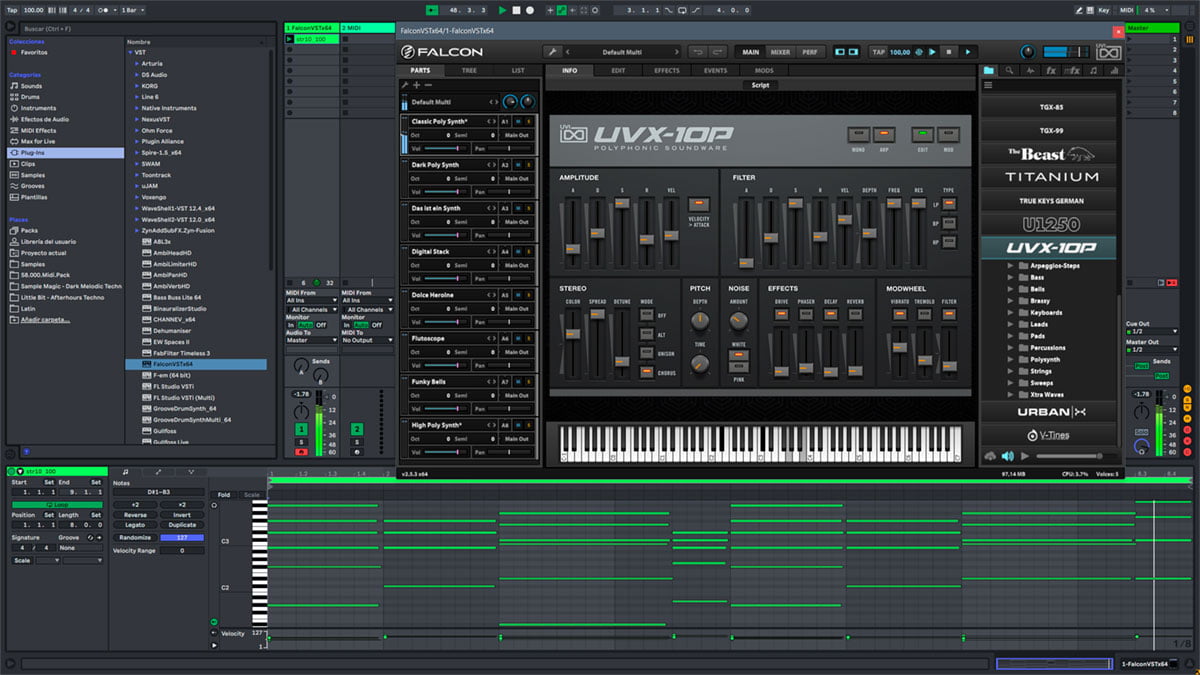
Task: Launch the str10_100 clip in FalconVSTx64 track
Action: (x=291, y=39)
